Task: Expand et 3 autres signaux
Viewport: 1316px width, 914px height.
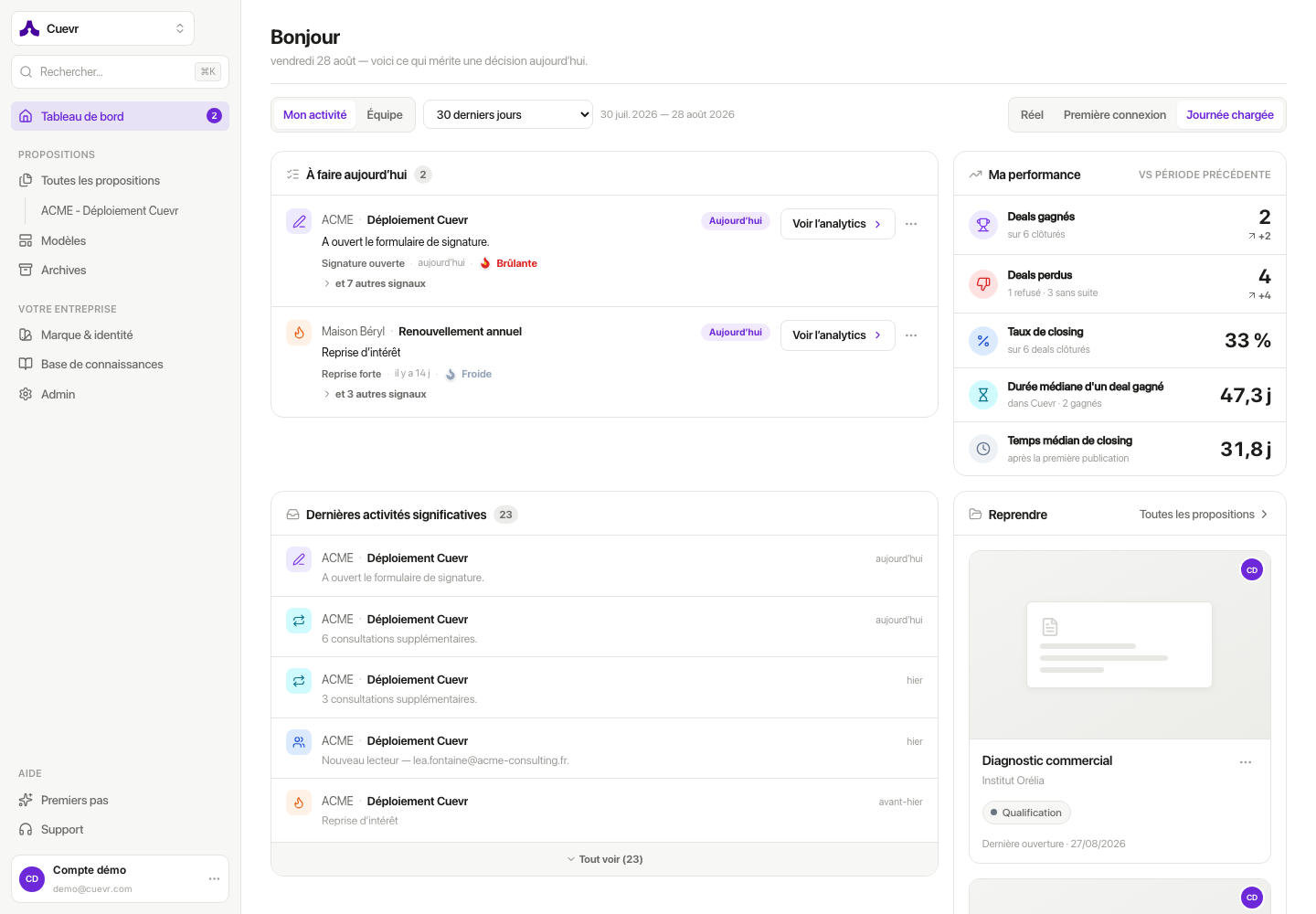Action: [375, 394]
